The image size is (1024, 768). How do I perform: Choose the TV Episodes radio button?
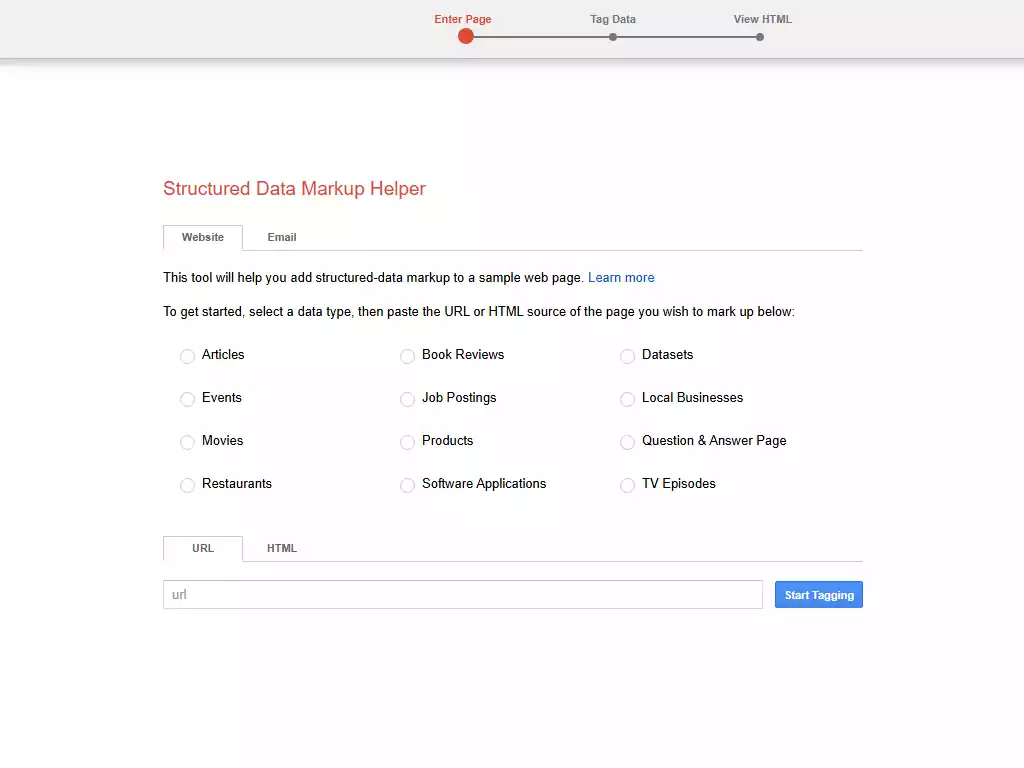click(x=627, y=486)
